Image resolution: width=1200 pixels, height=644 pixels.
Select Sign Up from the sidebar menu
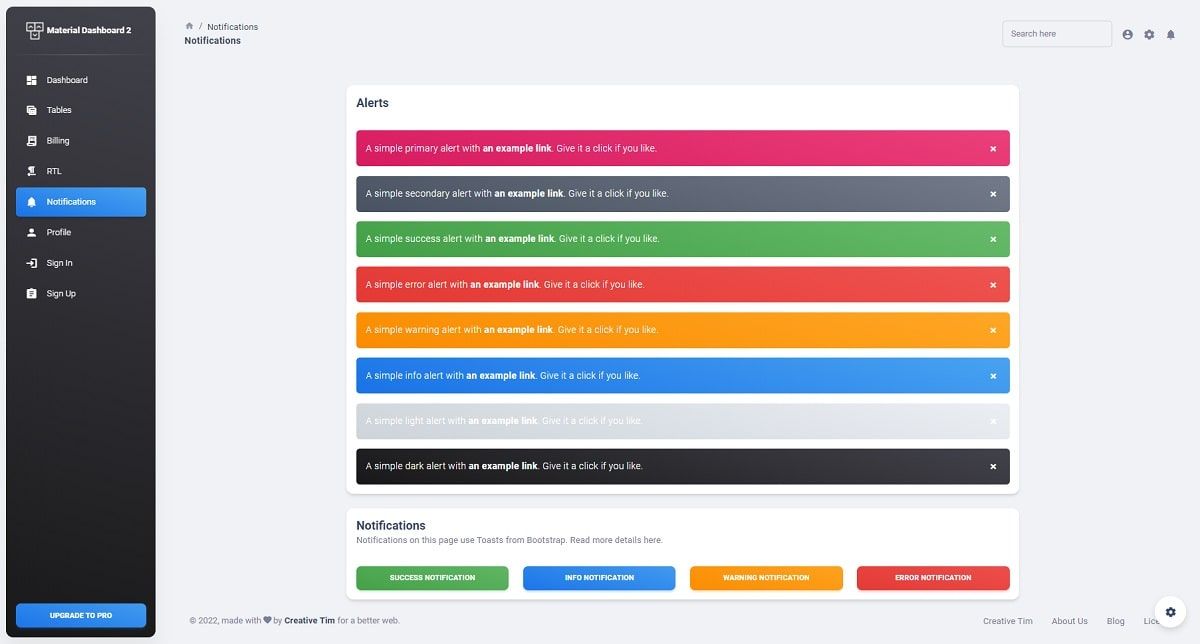(60, 293)
